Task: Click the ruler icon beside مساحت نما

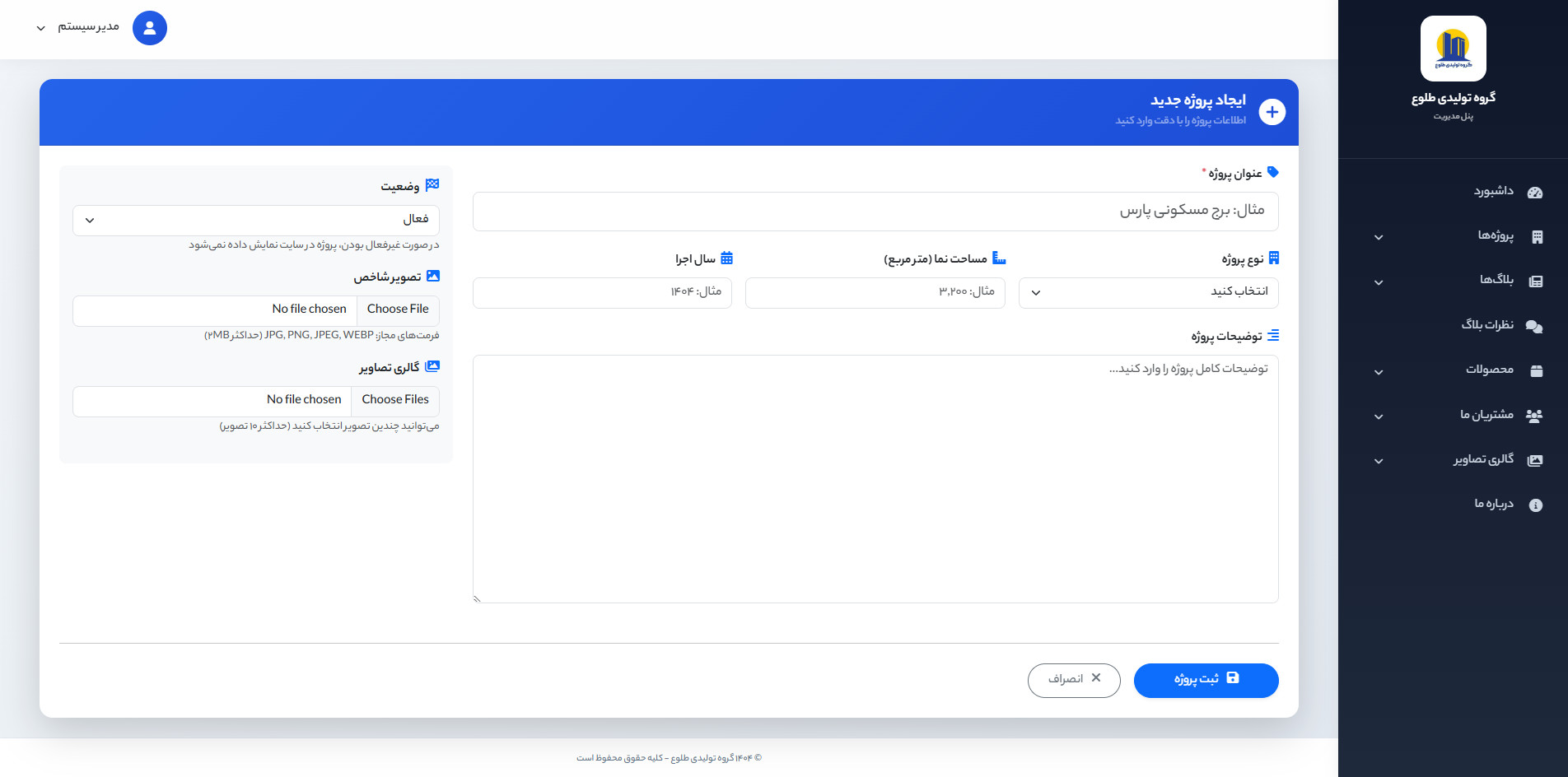Action: 999,258
